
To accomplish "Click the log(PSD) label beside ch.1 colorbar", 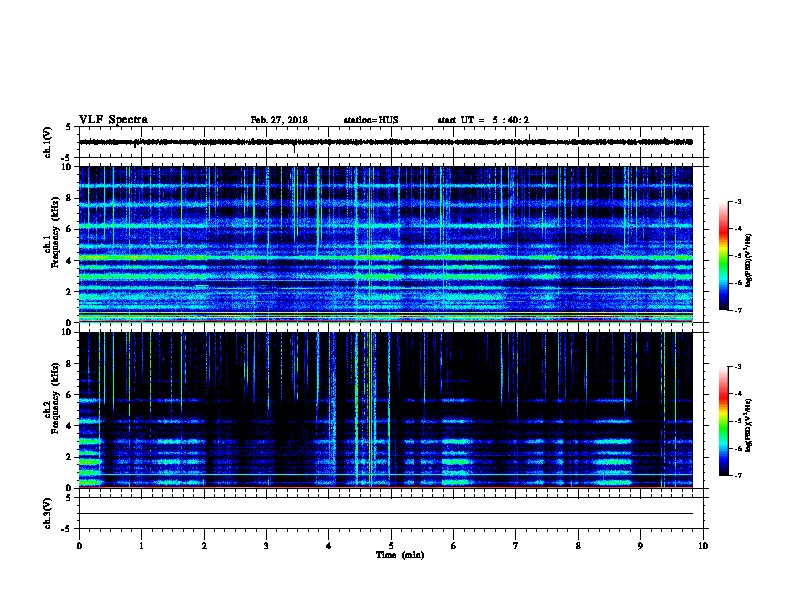I will click(748, 260).
